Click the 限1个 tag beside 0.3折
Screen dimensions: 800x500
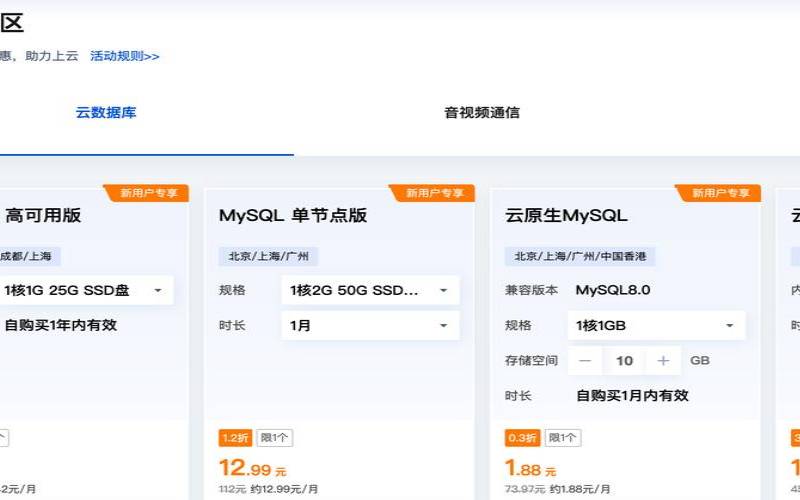(563, 438)
